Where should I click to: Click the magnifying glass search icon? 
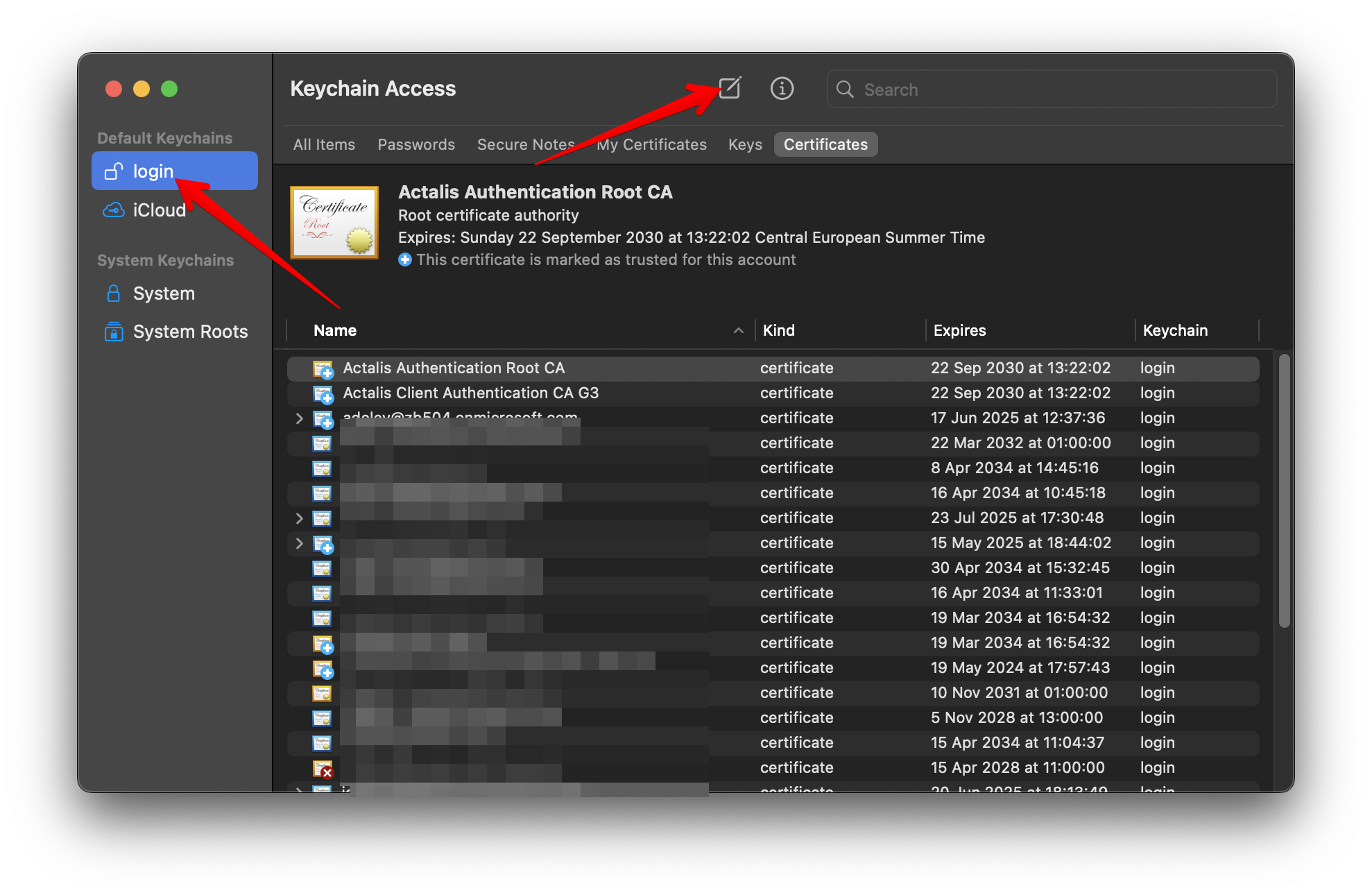pyautogui.click(x=845, y=89)
